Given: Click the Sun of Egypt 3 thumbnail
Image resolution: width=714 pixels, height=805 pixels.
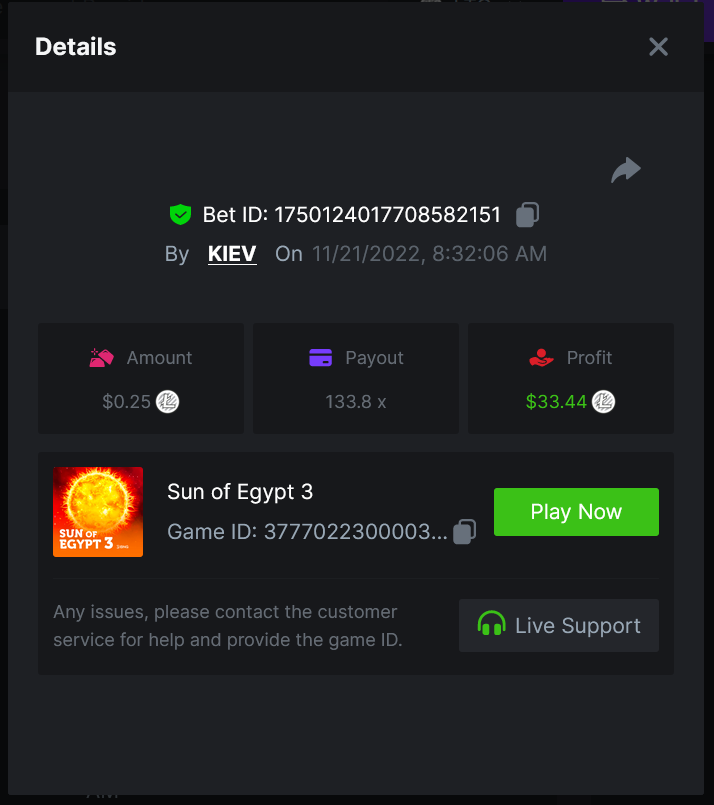Looking at the screenshot, I should tap(98, 512).
